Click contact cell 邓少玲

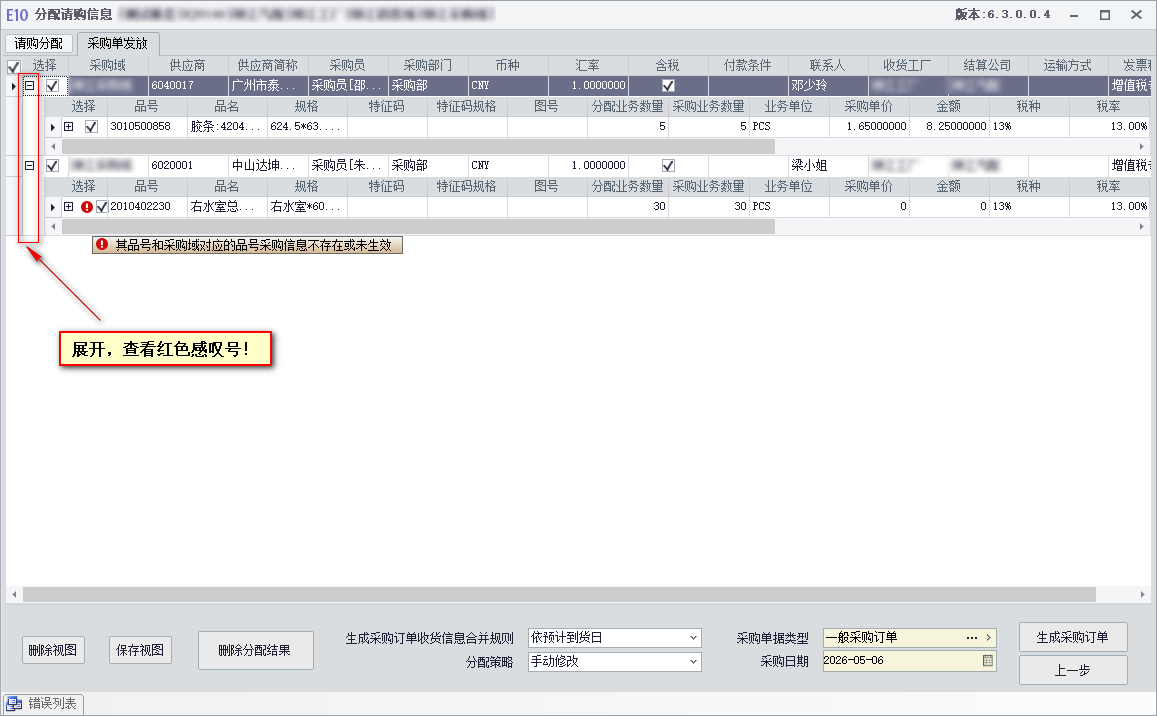pyautogui.click(x=827, y=86)
